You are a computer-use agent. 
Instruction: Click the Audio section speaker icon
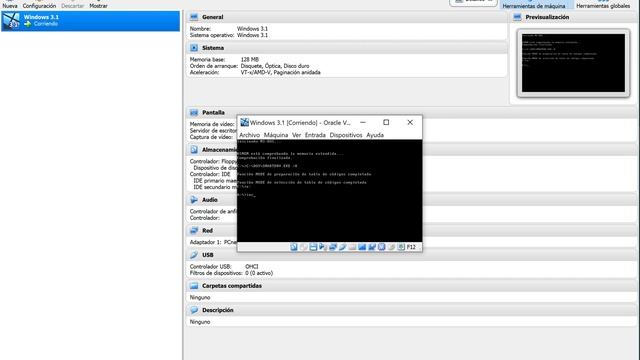point(194,200)
